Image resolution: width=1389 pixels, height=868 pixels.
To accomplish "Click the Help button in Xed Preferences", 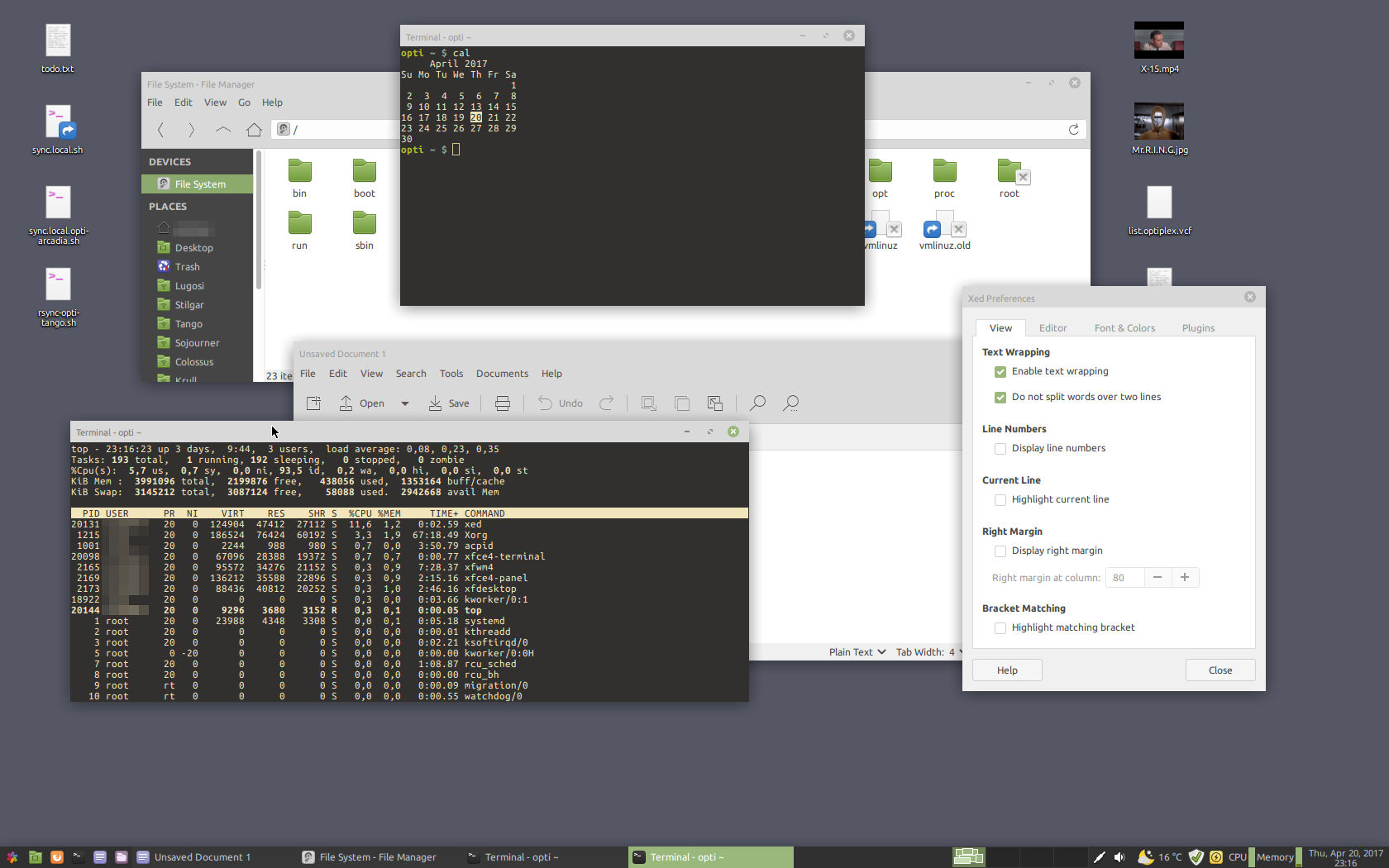I will point(1007,670).
